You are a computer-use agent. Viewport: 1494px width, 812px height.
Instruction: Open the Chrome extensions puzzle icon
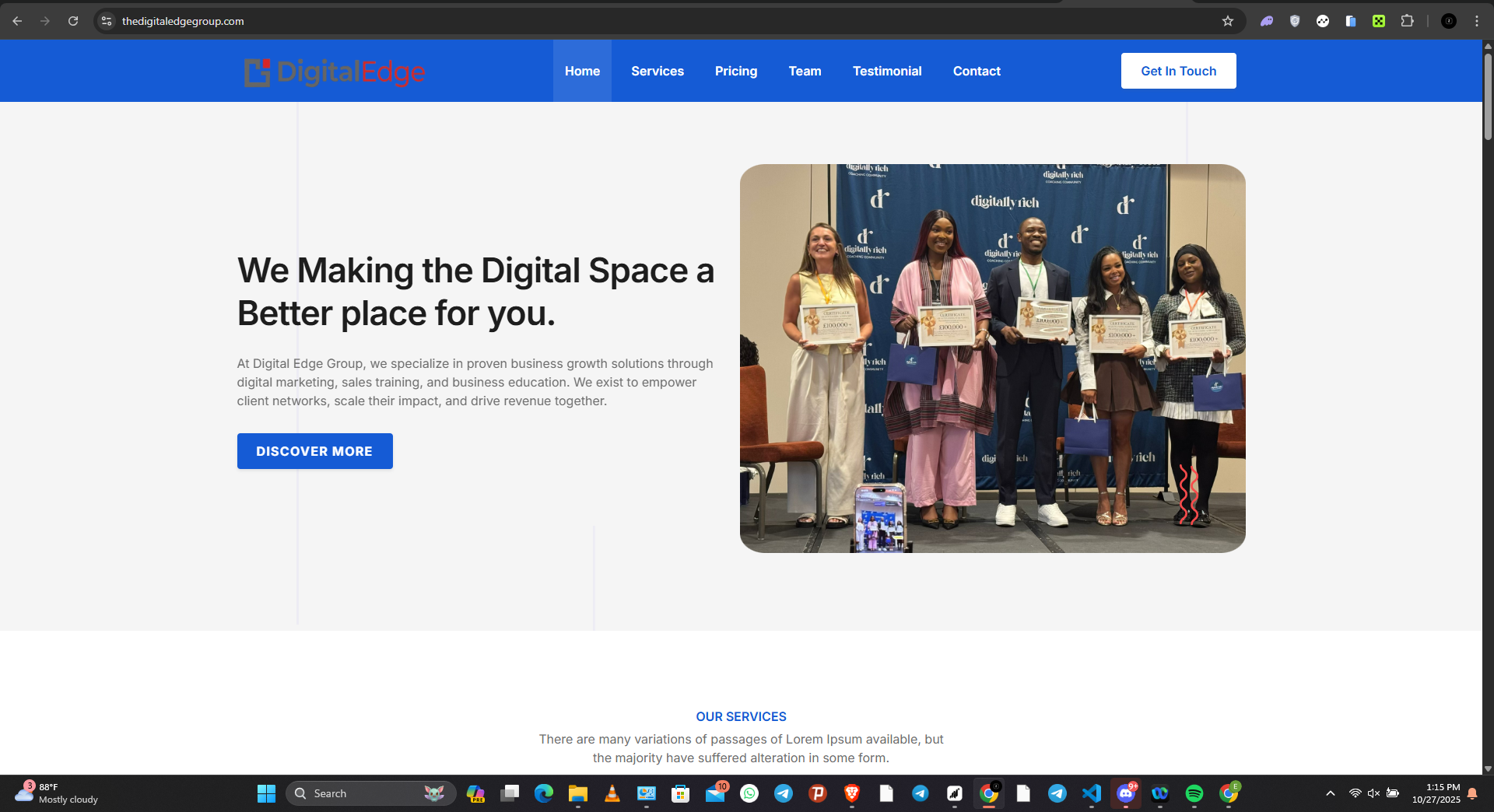[1407, 21]
